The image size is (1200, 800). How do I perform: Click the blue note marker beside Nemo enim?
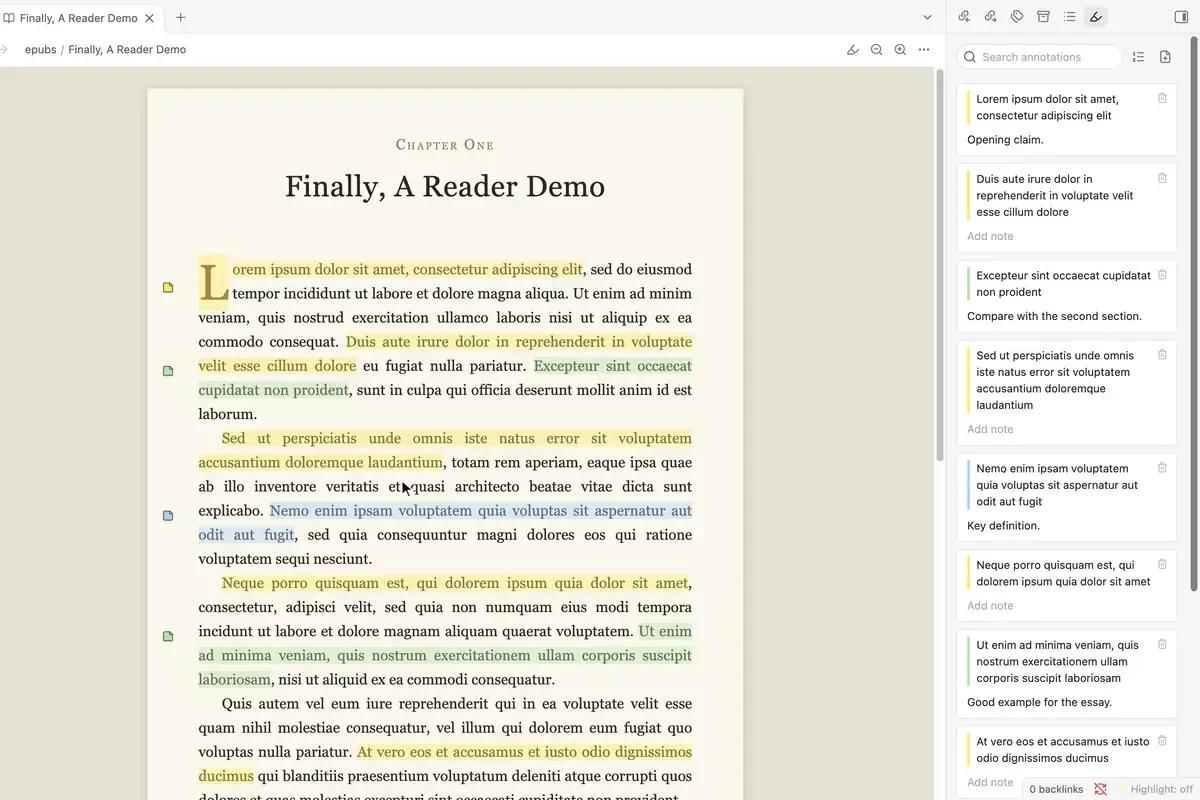click(168, 516)
